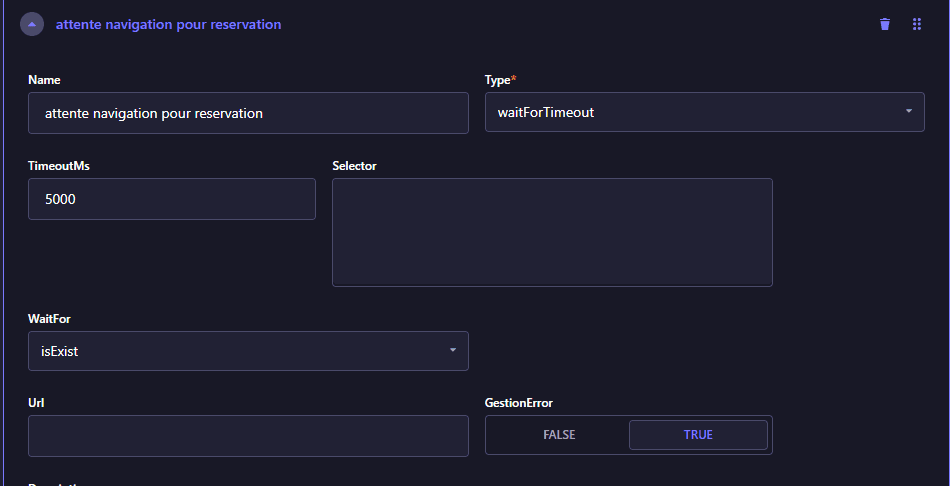Image resolution: width=950 pixels, height=486 pixels.
Task: Click the 'Url' field label
Action: click(x=37, y=403)
